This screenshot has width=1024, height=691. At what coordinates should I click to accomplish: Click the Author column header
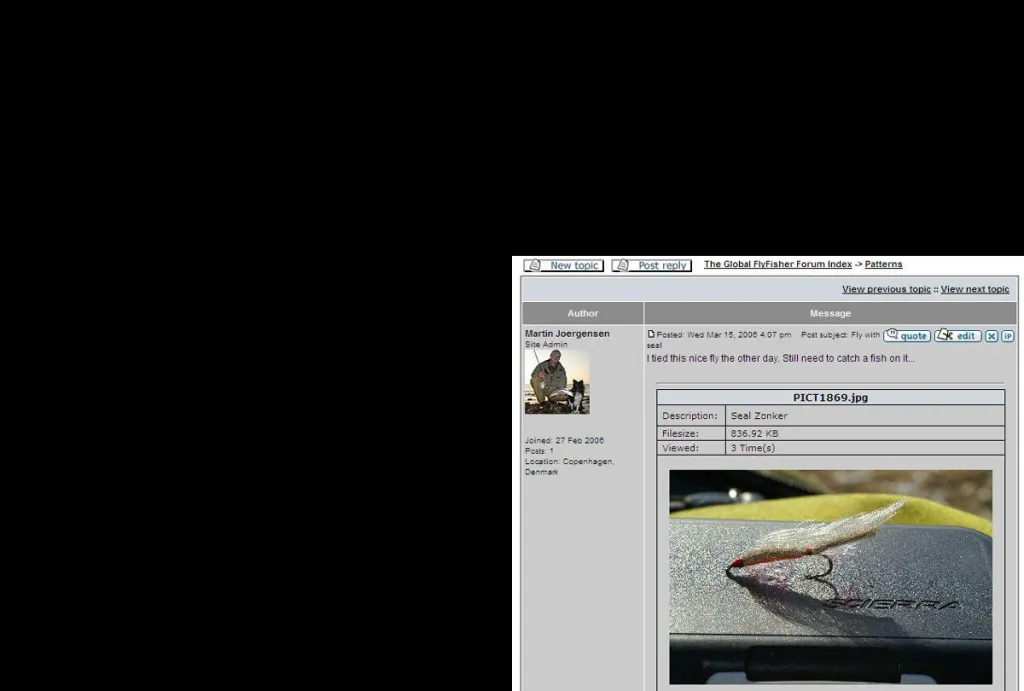click(582, 313)
